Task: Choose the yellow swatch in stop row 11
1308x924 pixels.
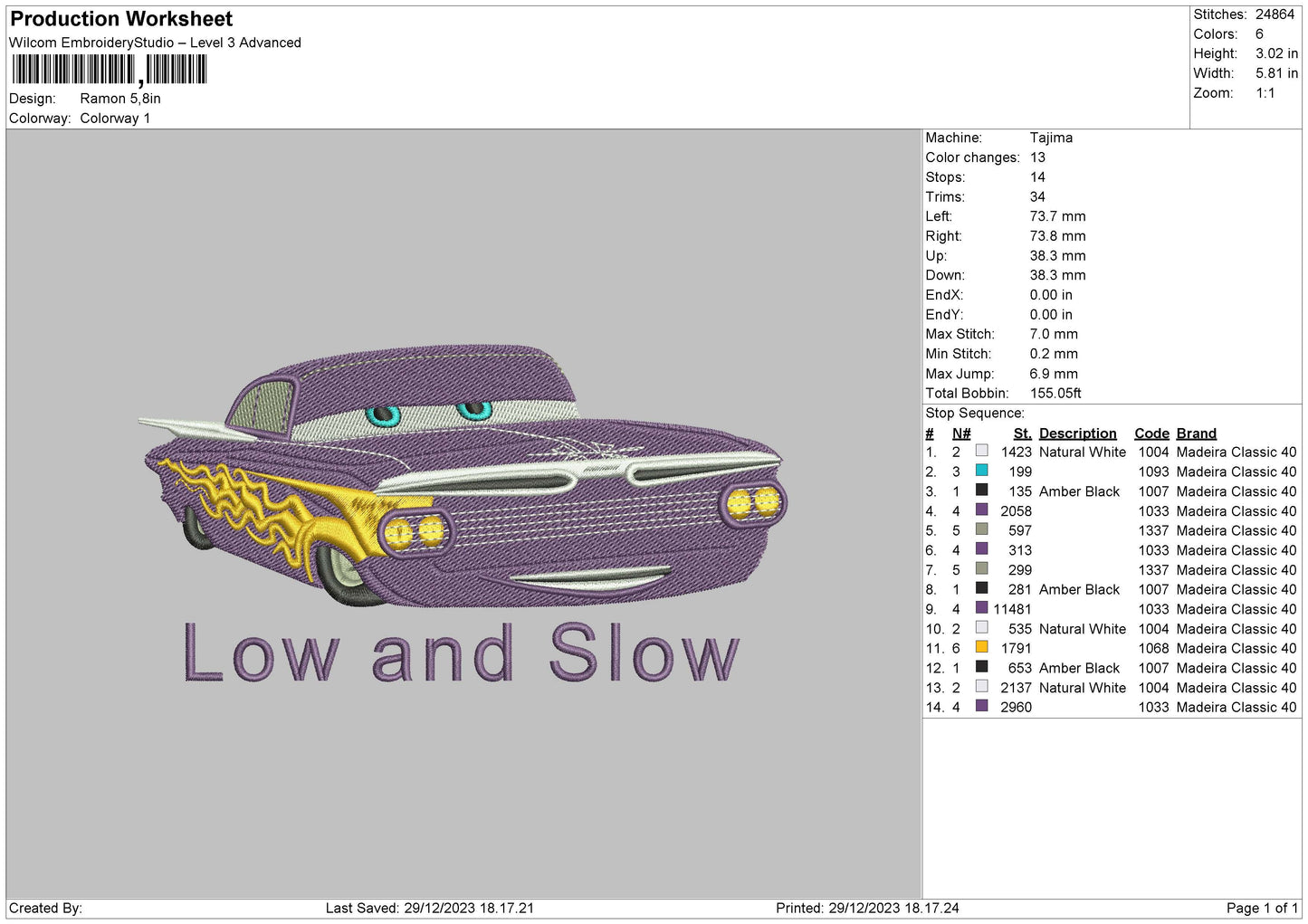Action: click(x=981, y=647)
